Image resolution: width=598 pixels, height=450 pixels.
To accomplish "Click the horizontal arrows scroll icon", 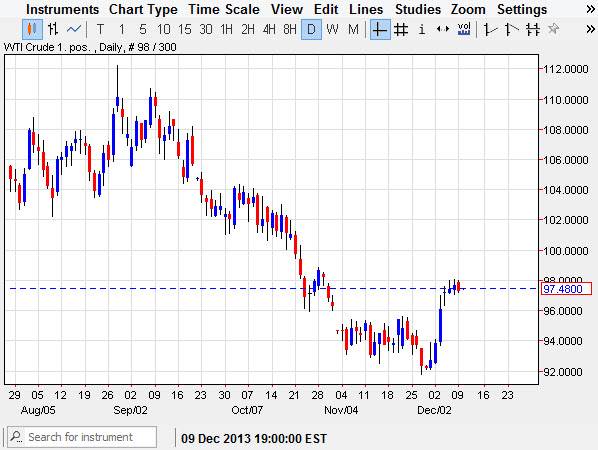I will 442,29.
